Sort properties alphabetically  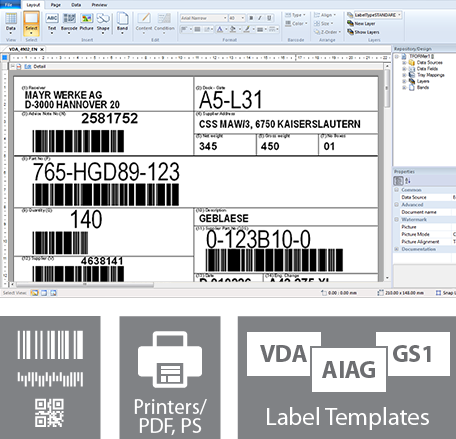pyautogui.click(x=408, y=181)
